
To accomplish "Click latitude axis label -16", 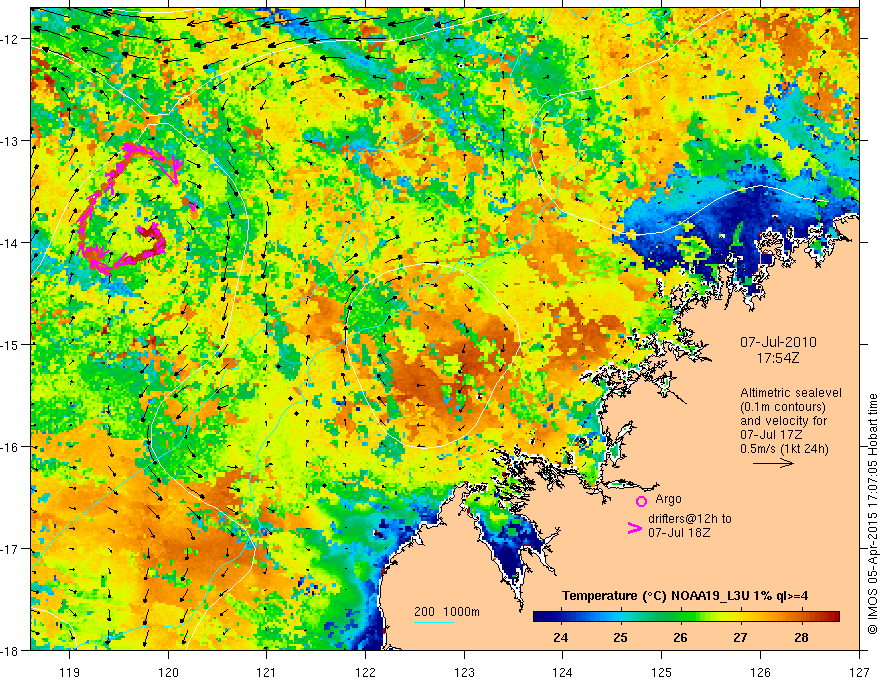I will 11,447.
